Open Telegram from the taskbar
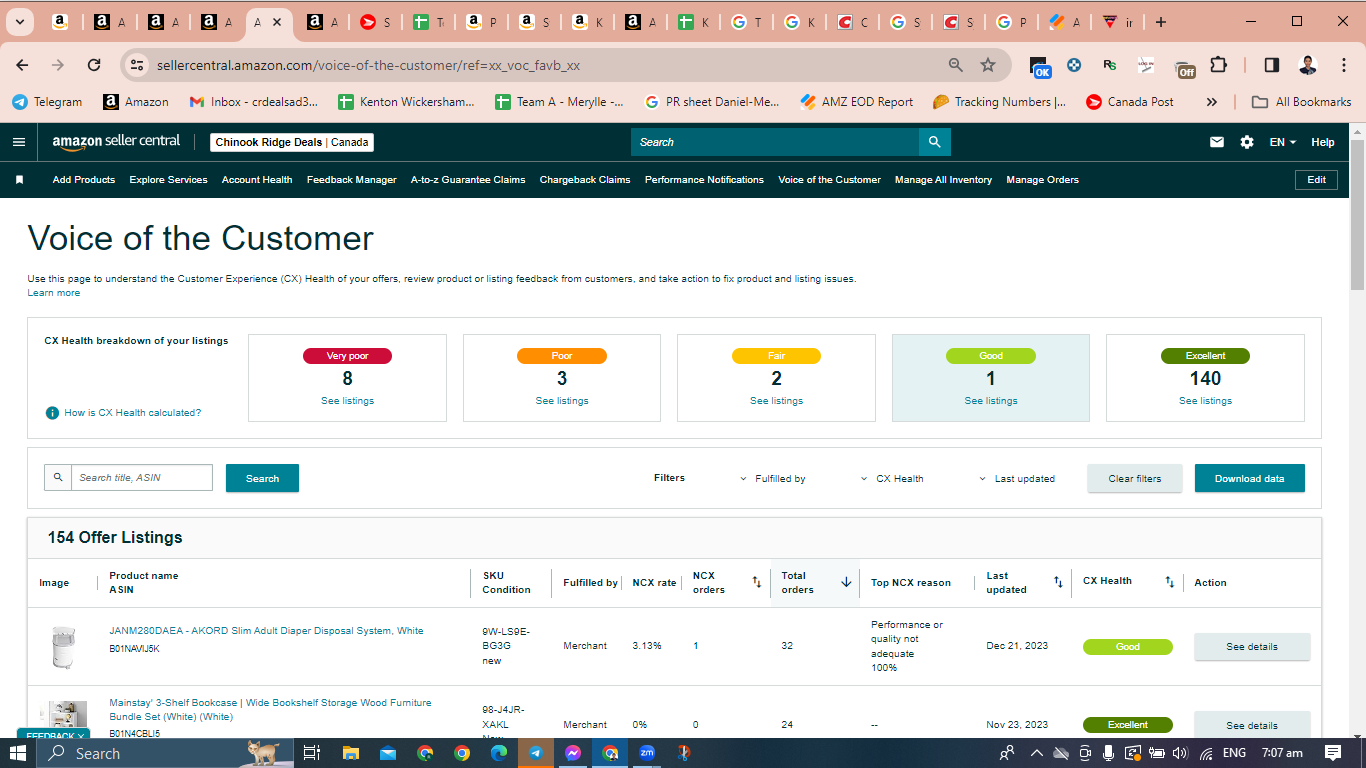Image resolution: width=1366 pixels, height=768 pixels. pos(537,753)
